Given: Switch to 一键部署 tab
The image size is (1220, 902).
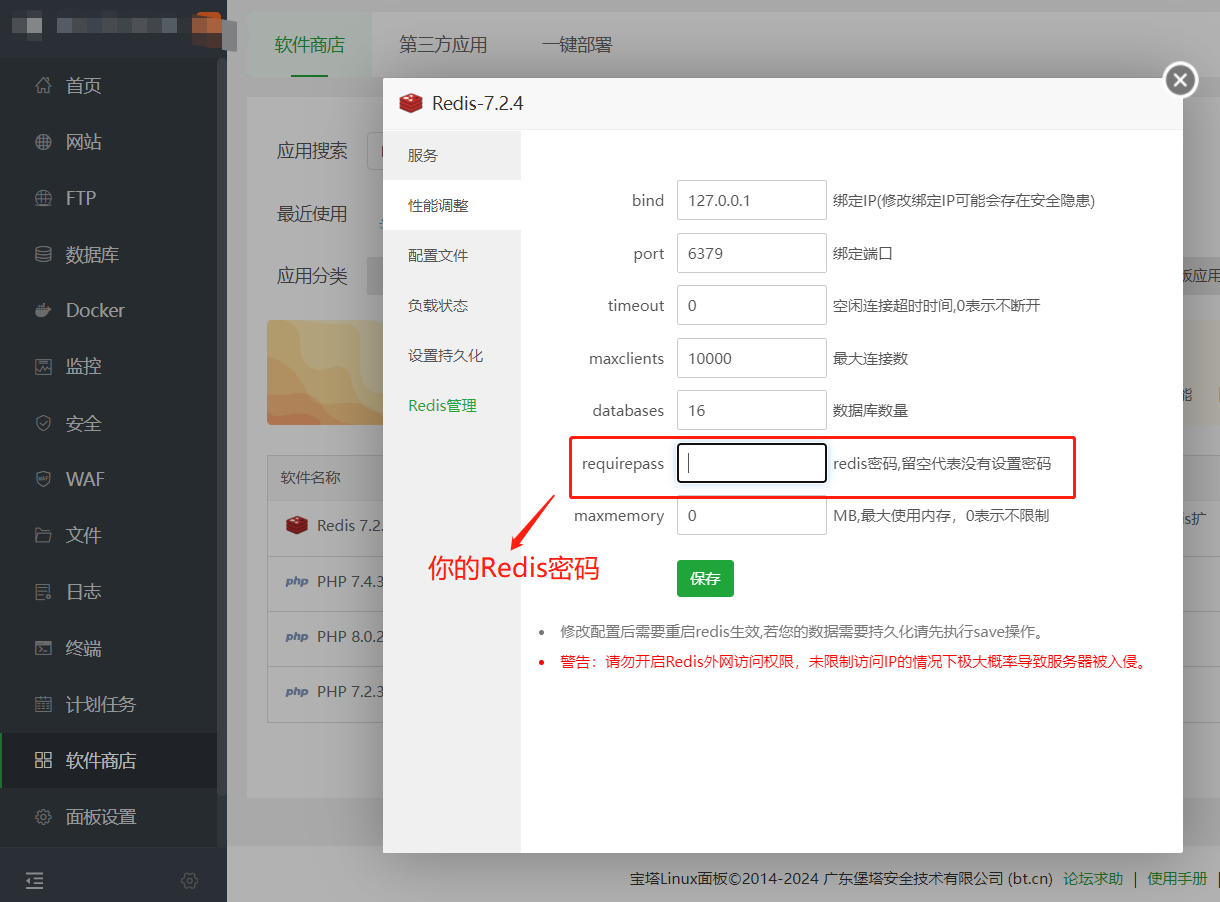Looking at the screenshot, I should pos(577,45).
